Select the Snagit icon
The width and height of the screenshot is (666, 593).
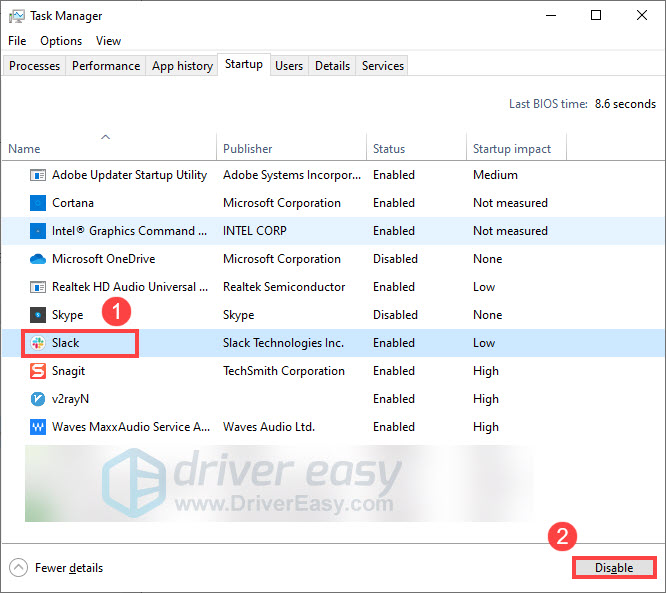tap(38, 371)
